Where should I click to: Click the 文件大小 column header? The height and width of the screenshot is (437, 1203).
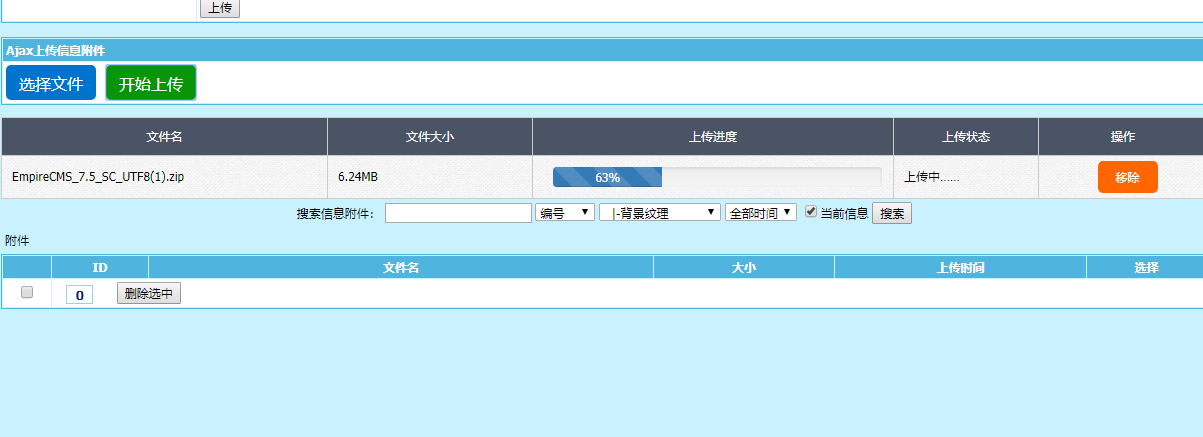(430, 137)
